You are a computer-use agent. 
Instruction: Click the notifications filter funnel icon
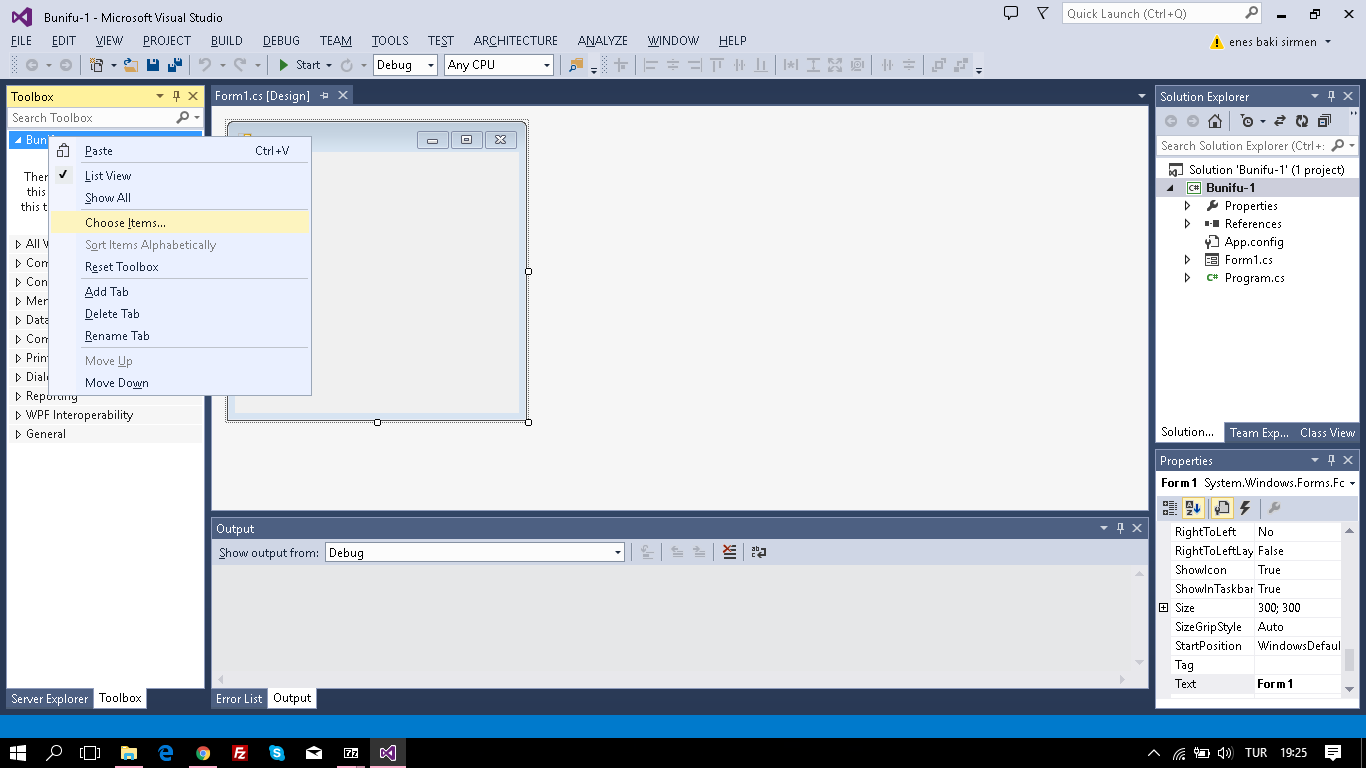coord(1043,13)
